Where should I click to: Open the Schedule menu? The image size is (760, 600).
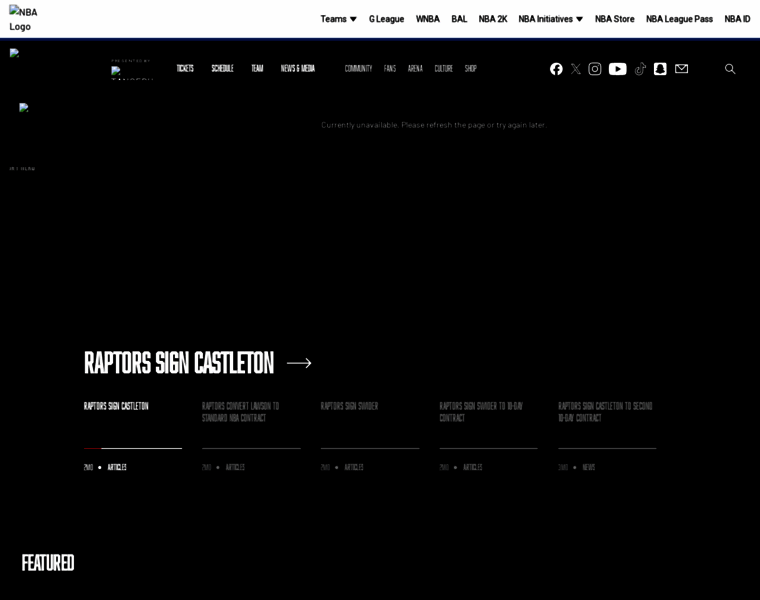(x=222, y=68)
